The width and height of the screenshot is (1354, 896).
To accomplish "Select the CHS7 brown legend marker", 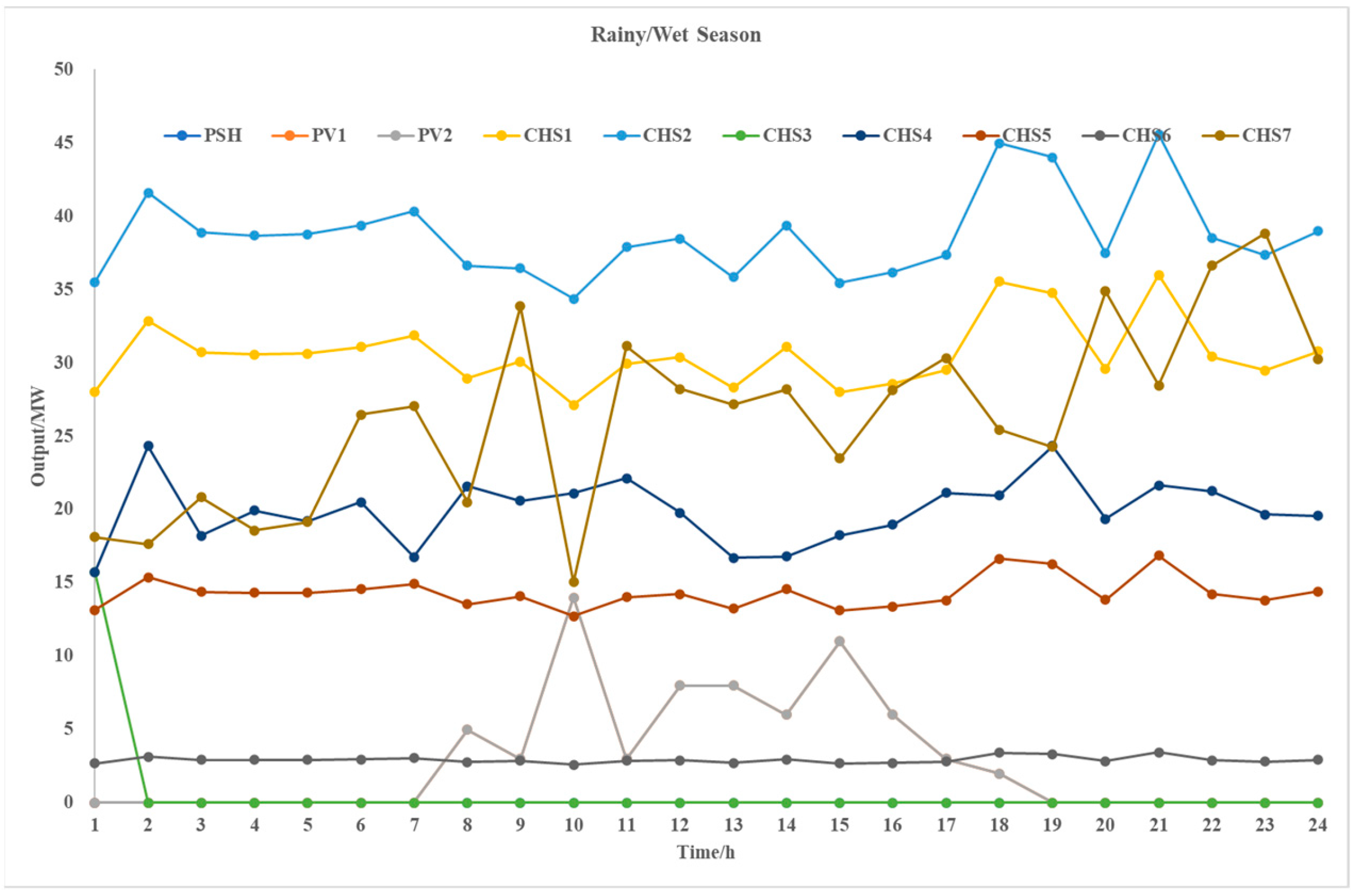I will tap(1219, 136).
